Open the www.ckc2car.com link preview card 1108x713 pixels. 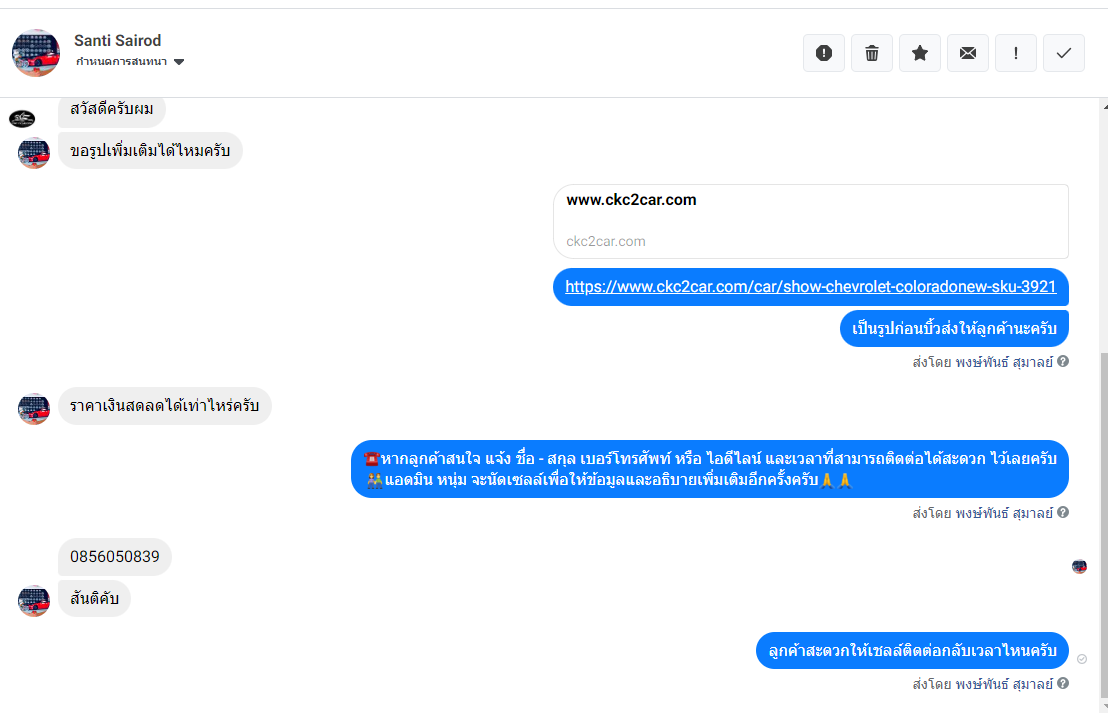coord(810,221)
